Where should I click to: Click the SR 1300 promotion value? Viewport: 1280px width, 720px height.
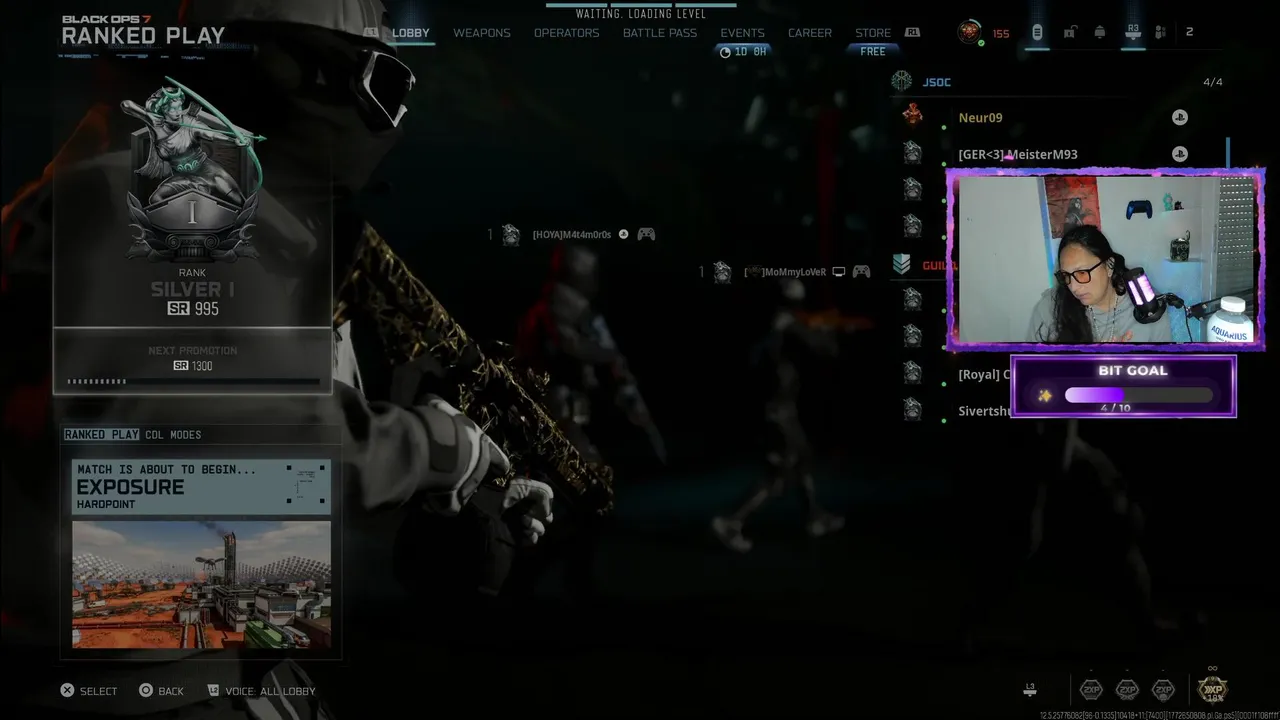[x=193, y=366]
